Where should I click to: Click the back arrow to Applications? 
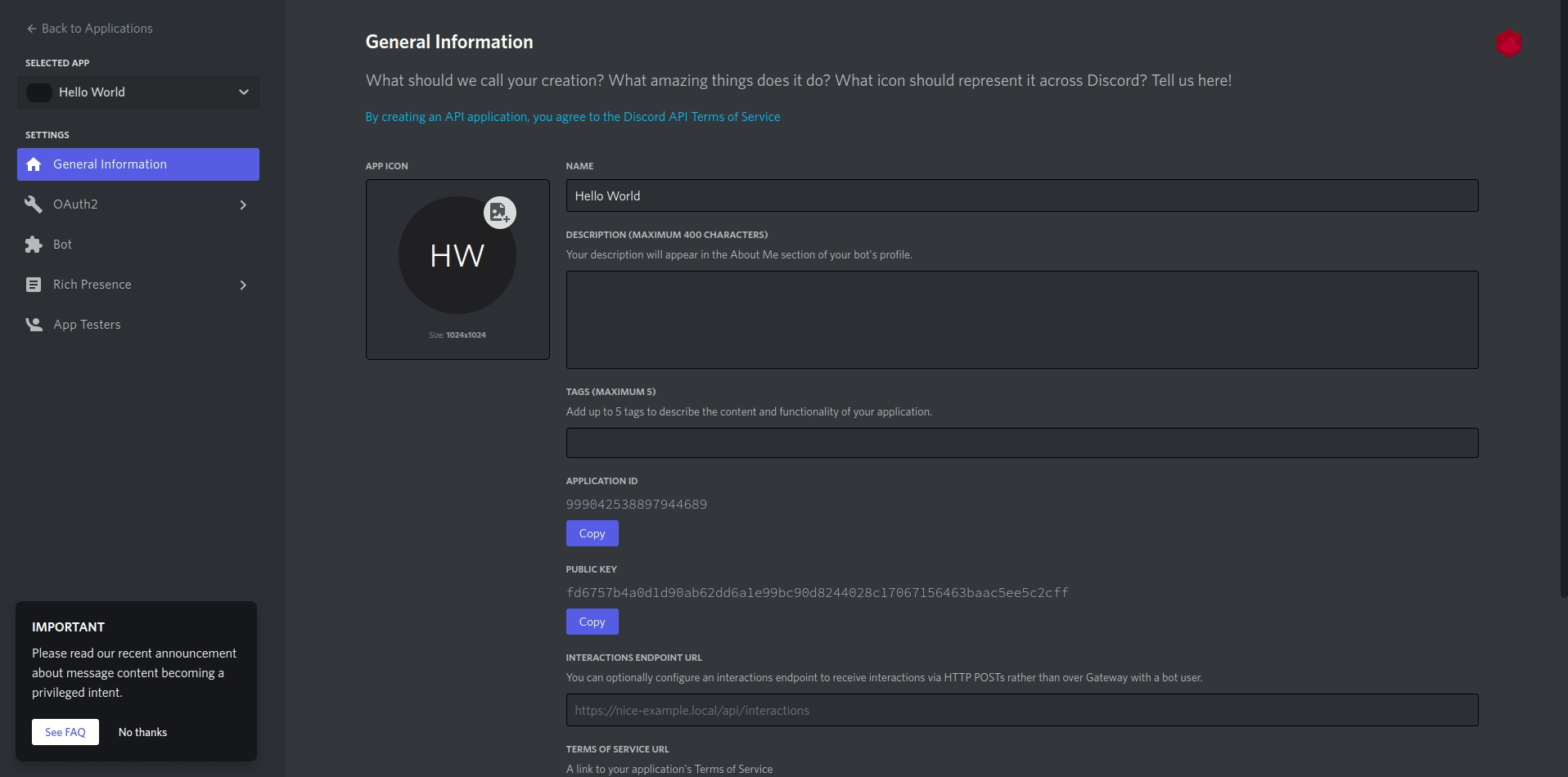pos(31,29)
